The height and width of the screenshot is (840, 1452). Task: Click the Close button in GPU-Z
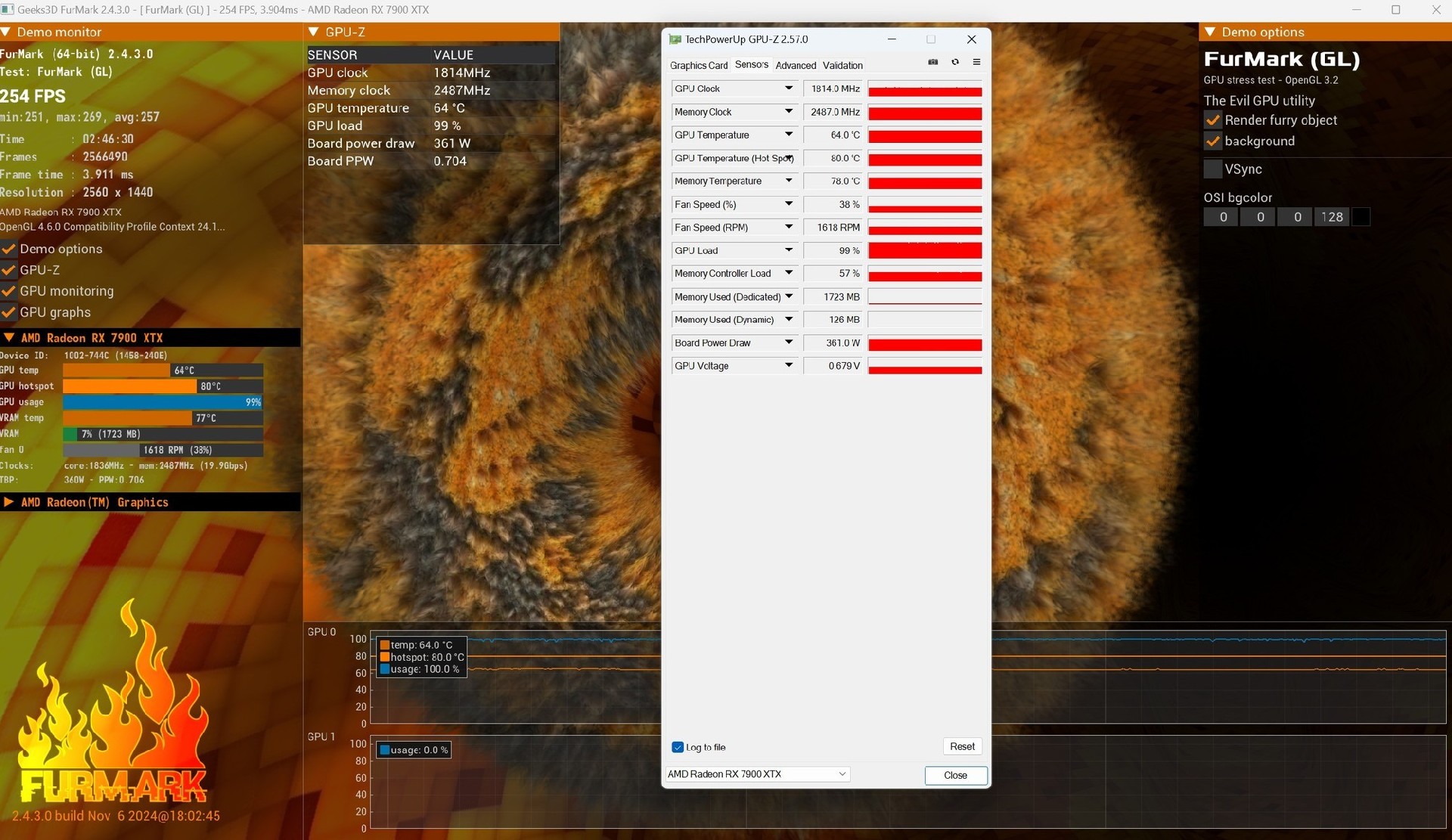(x=956, y=775)
